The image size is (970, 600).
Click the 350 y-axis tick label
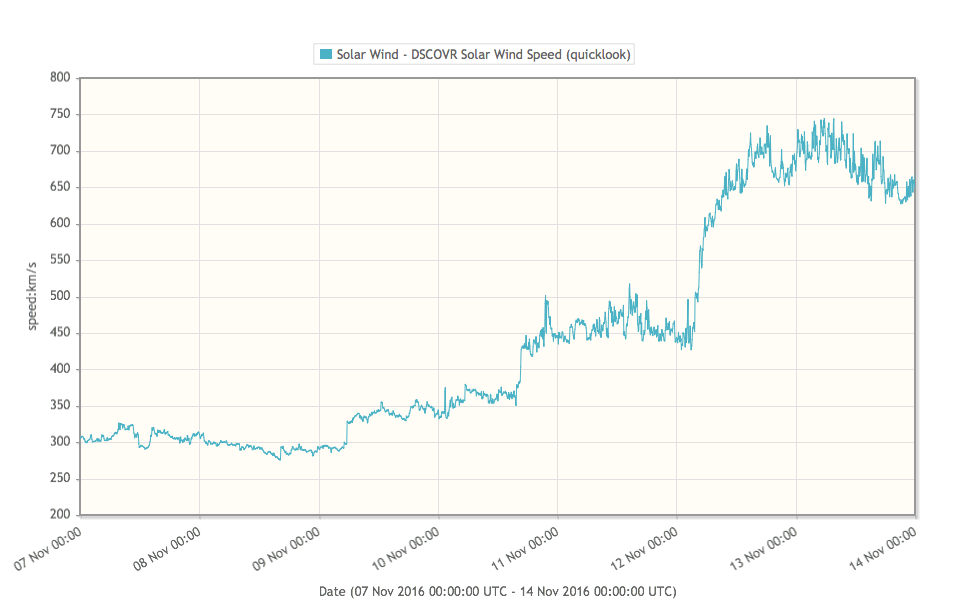point(60,406)
